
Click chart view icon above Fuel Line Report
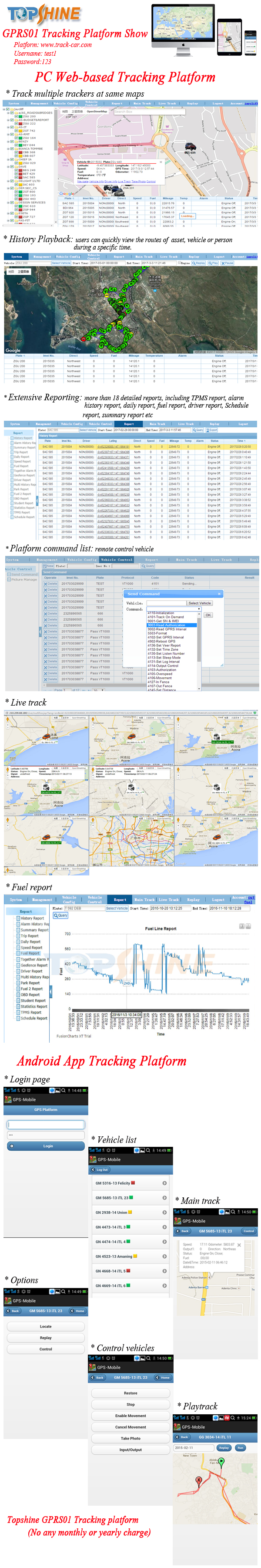point(241,926)
